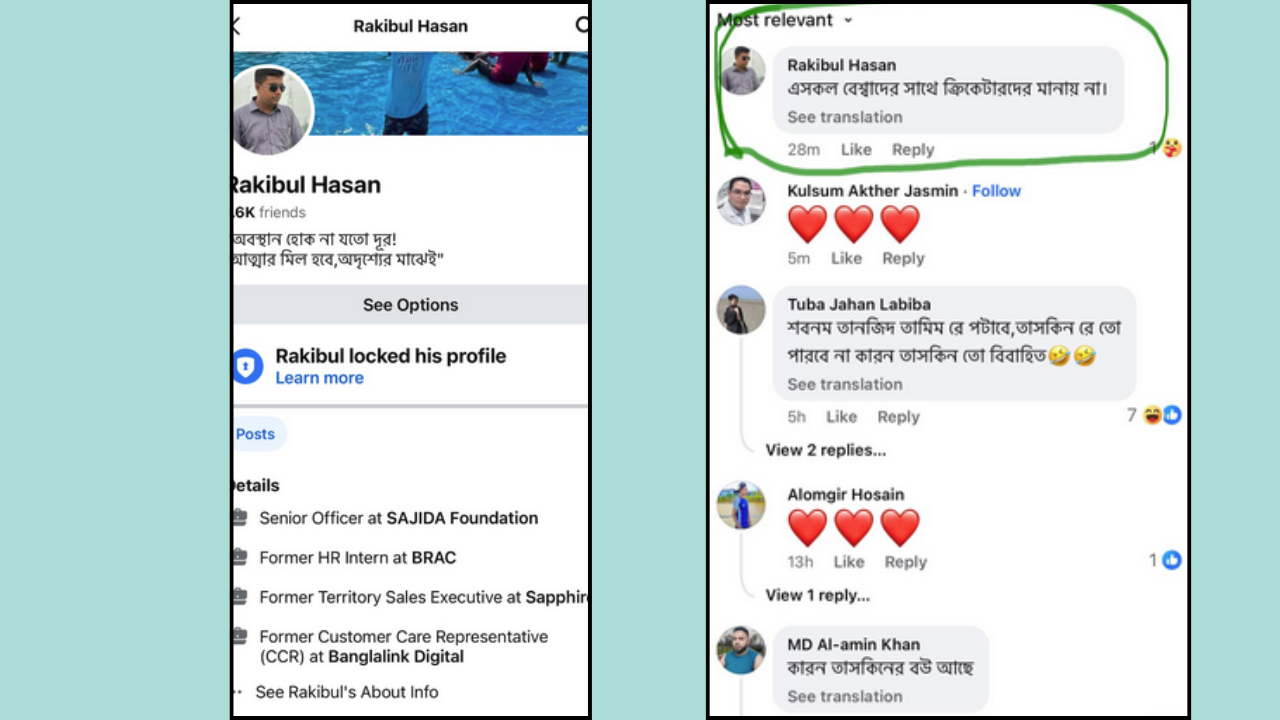This screenshot has height=720, width=1280.
Task: Open Rakibul Hasan's profile picture
Action: [x=273, y=111]
